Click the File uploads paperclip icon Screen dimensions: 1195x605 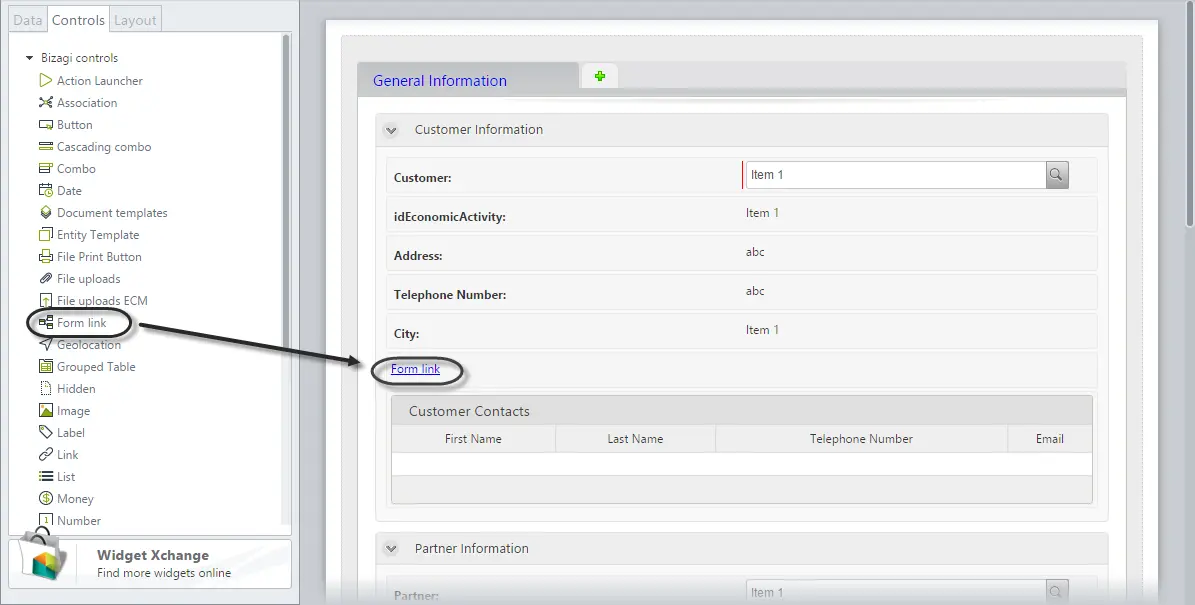pos(46,279)
